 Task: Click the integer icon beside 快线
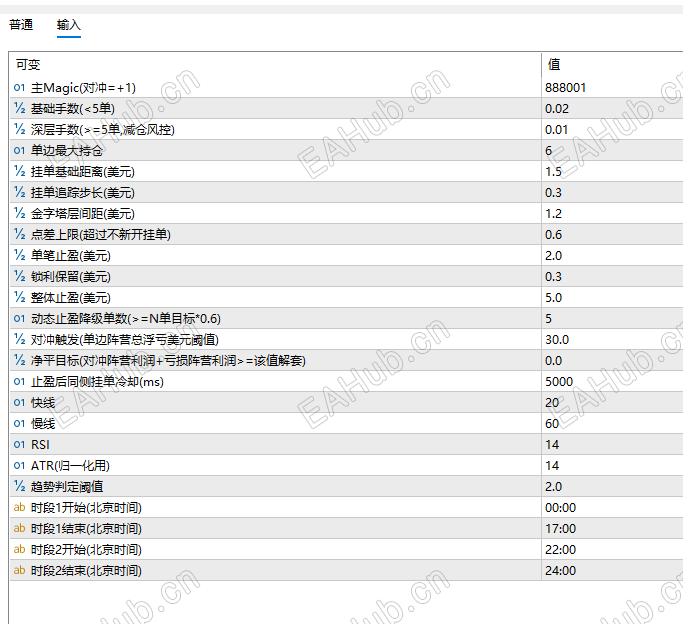(x=20, y=402)
